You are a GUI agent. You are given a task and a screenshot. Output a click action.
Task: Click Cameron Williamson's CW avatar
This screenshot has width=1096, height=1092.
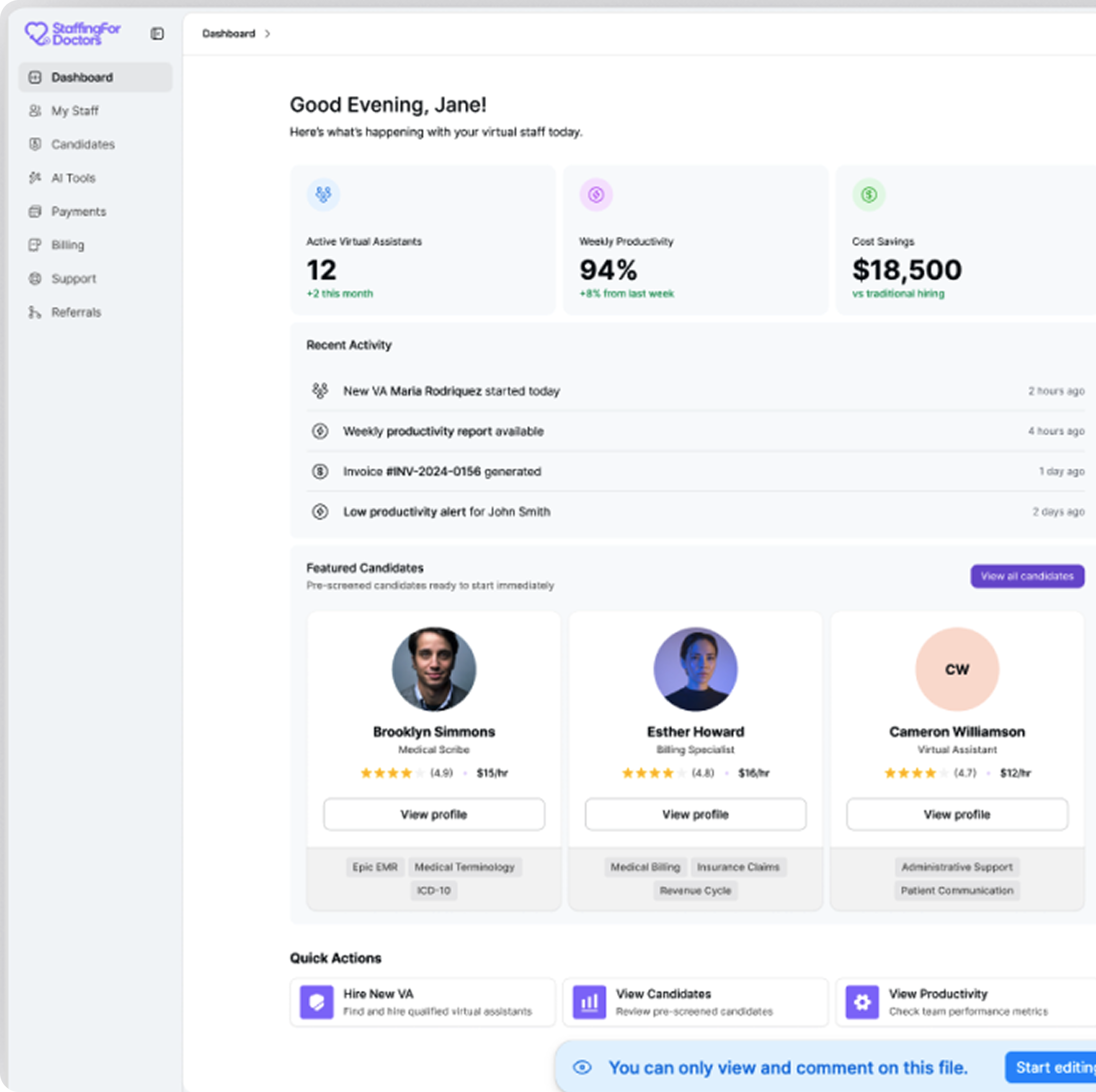pos(957,669)
